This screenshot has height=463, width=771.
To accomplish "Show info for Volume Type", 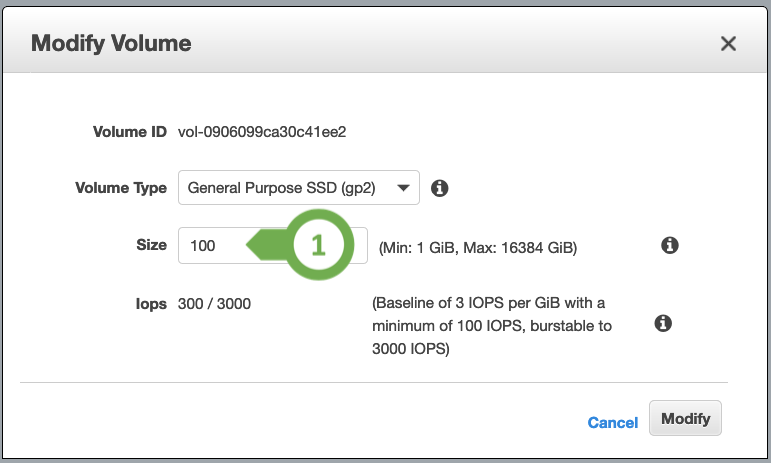I will (x=440, y=188).
